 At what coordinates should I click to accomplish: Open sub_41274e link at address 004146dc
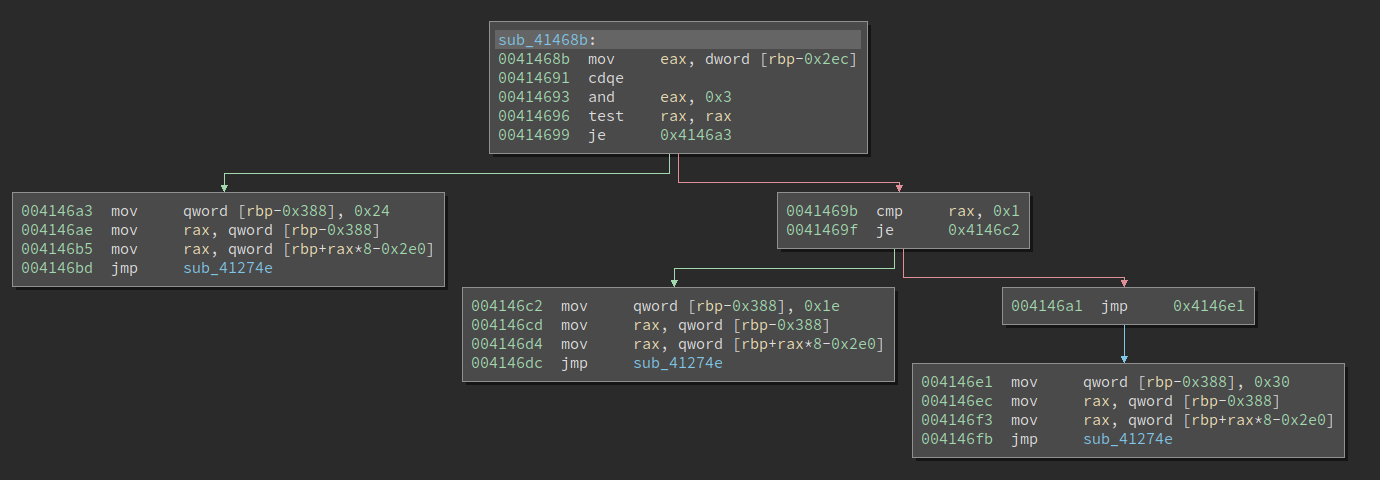point(678,363)
